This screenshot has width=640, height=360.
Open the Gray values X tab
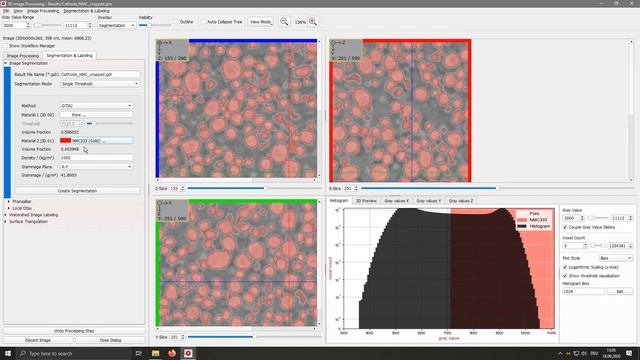click(x=396, y=201)
